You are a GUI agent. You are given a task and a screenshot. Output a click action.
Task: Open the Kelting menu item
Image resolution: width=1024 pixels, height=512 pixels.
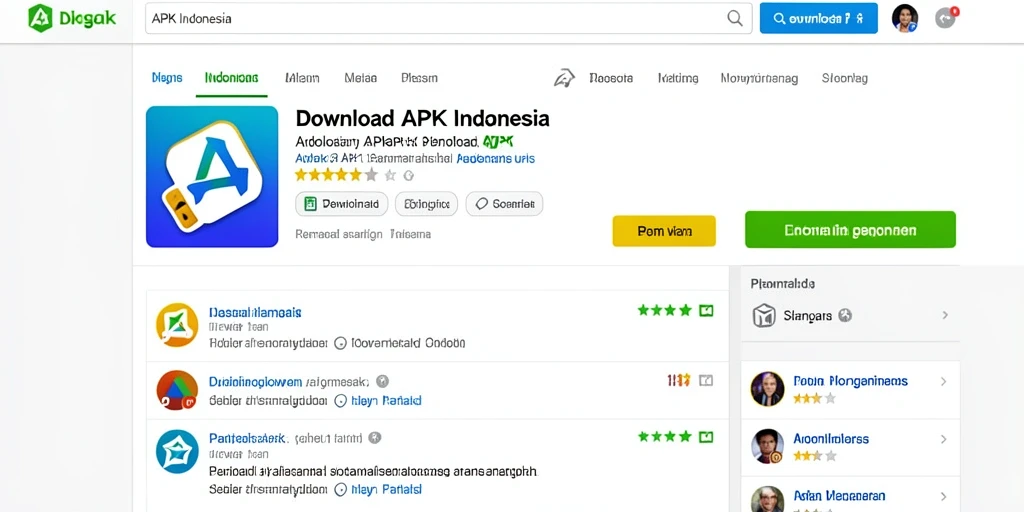pos(678,78)
